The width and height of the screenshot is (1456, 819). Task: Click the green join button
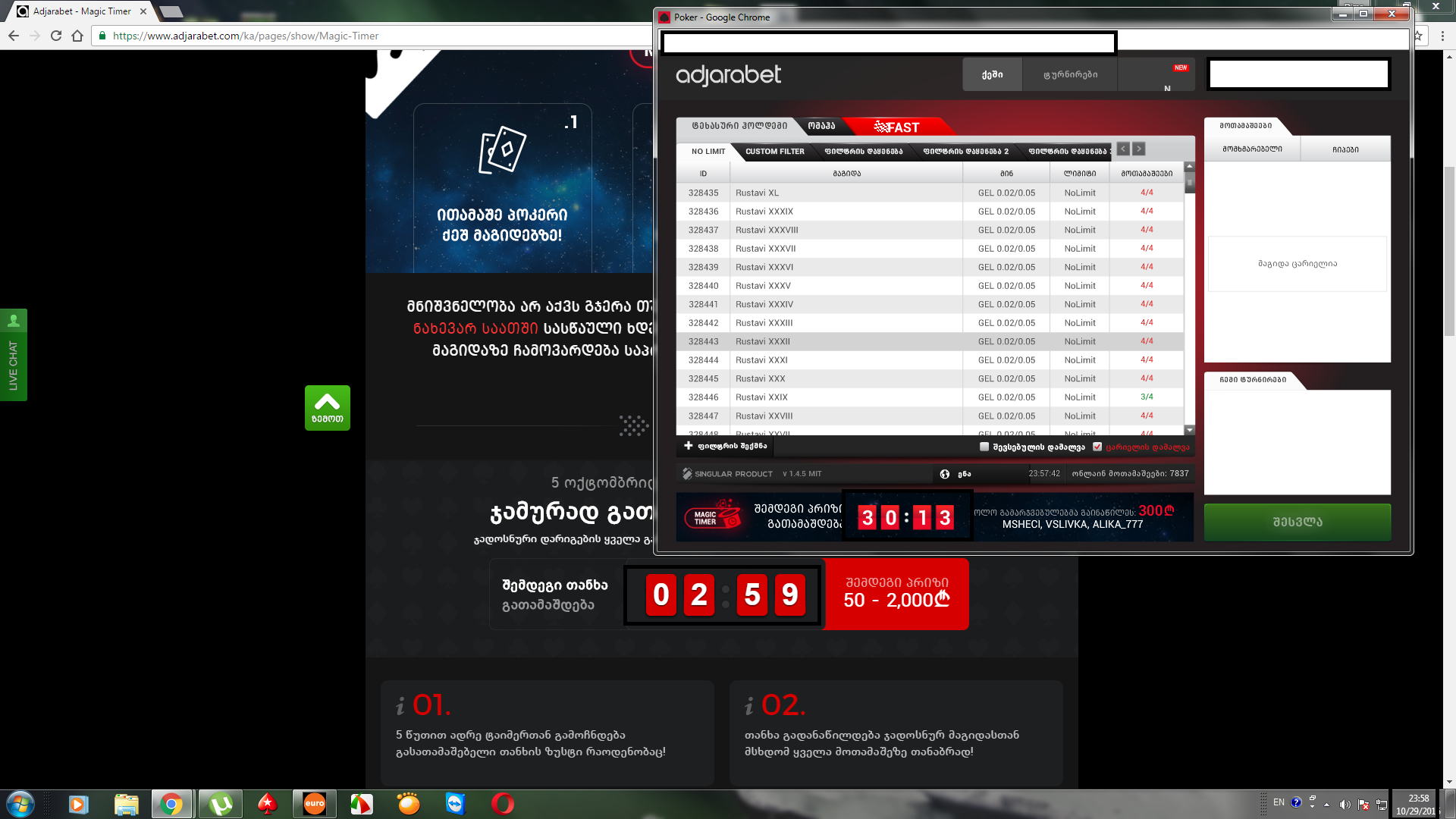pos(1297,522)
